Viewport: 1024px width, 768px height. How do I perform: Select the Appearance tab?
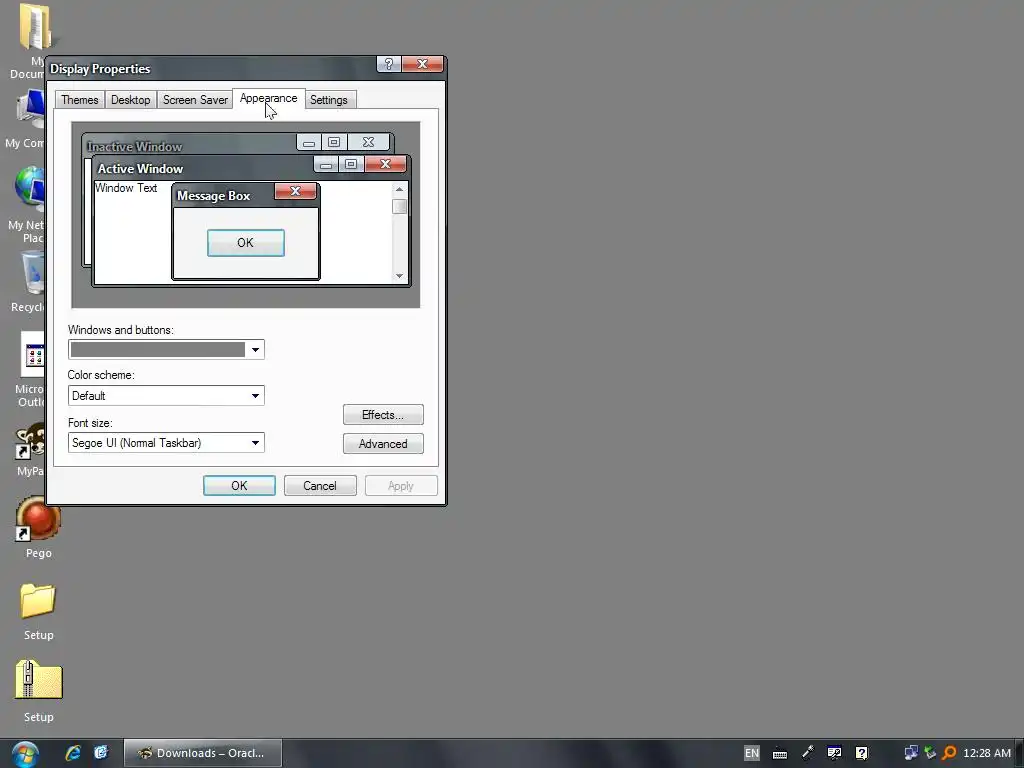[268, 99]
